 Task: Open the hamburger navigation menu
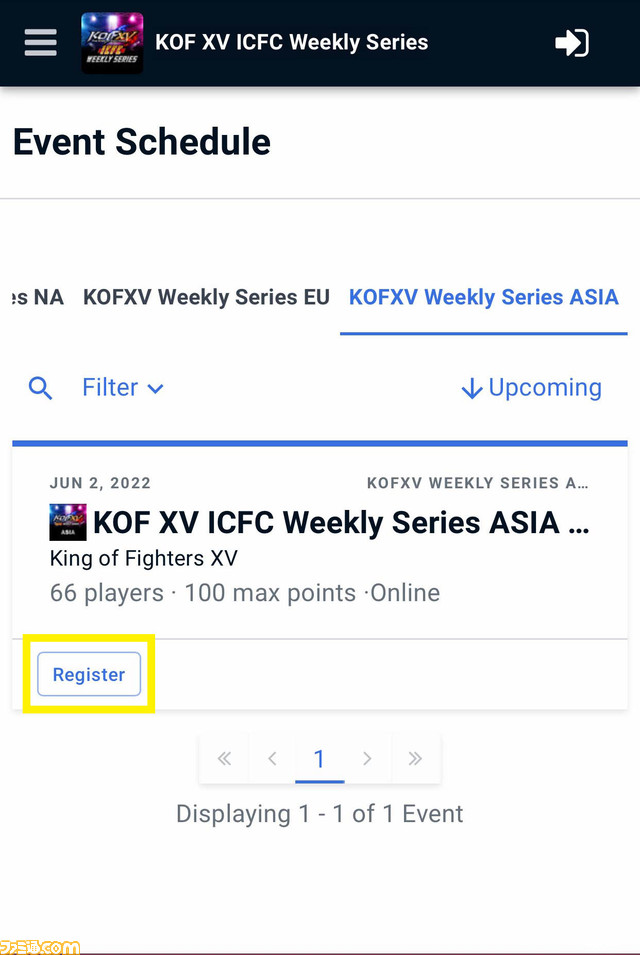[x=40, y=42]
